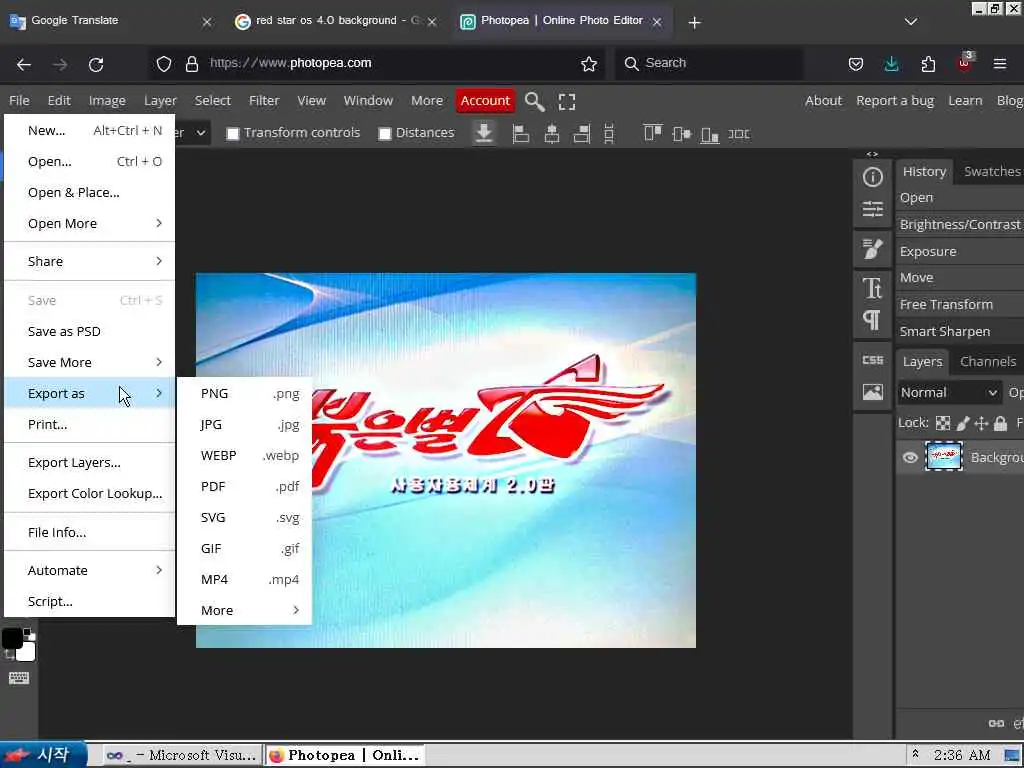Choose JPG export format
Screen dimensions: 1024x768
point(244,424)
